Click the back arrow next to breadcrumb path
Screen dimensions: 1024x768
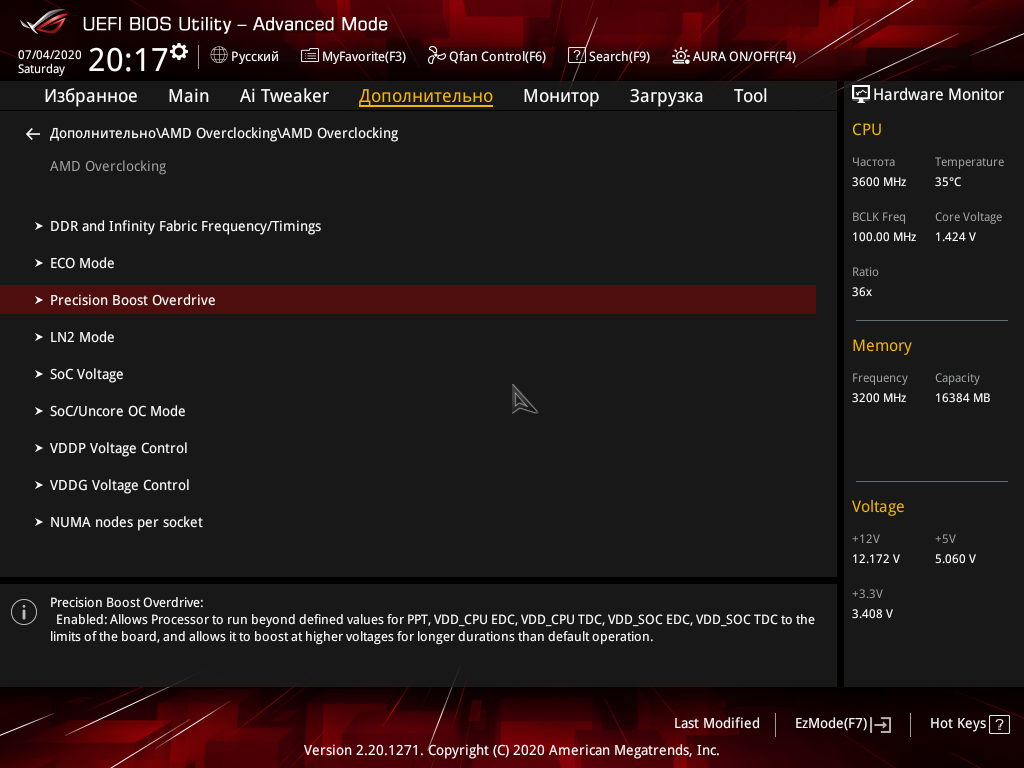click(x=33, y=134)
